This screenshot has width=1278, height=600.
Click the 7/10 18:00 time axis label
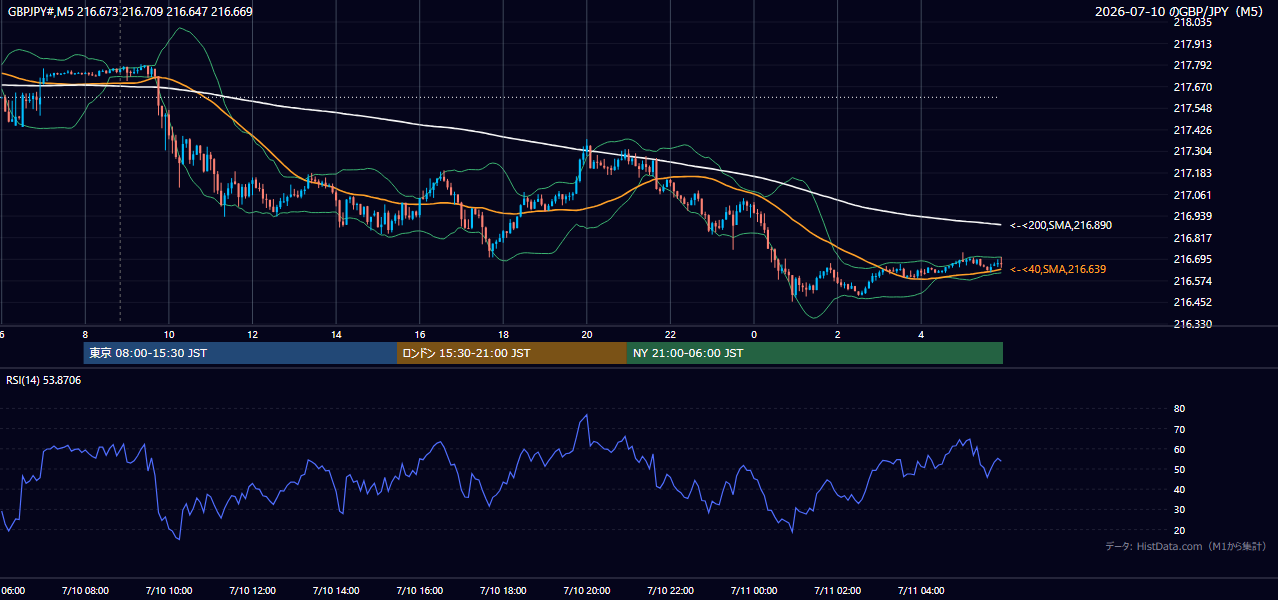coord(503,590)
